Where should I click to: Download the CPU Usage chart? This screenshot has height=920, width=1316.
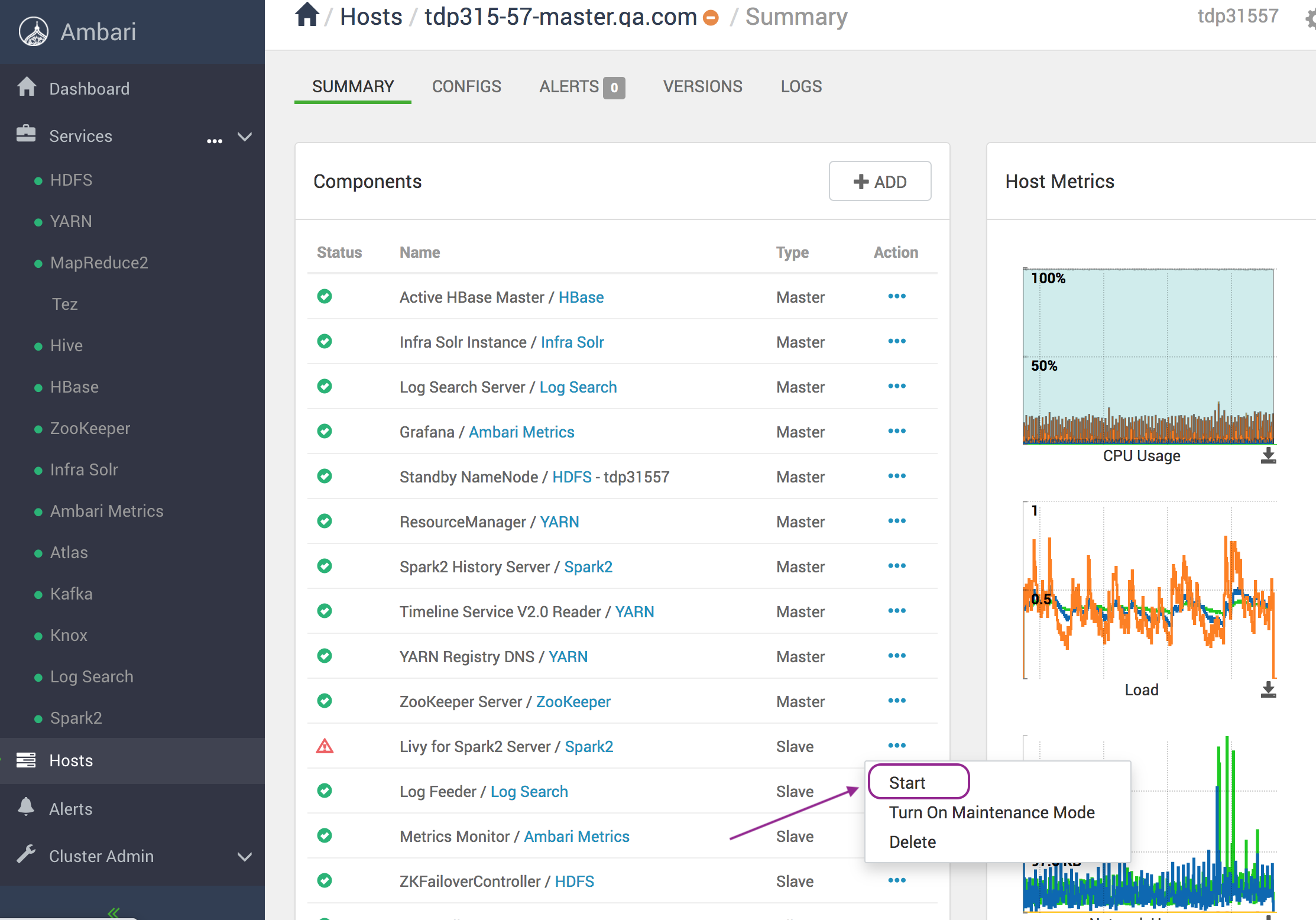point(1268,455)
